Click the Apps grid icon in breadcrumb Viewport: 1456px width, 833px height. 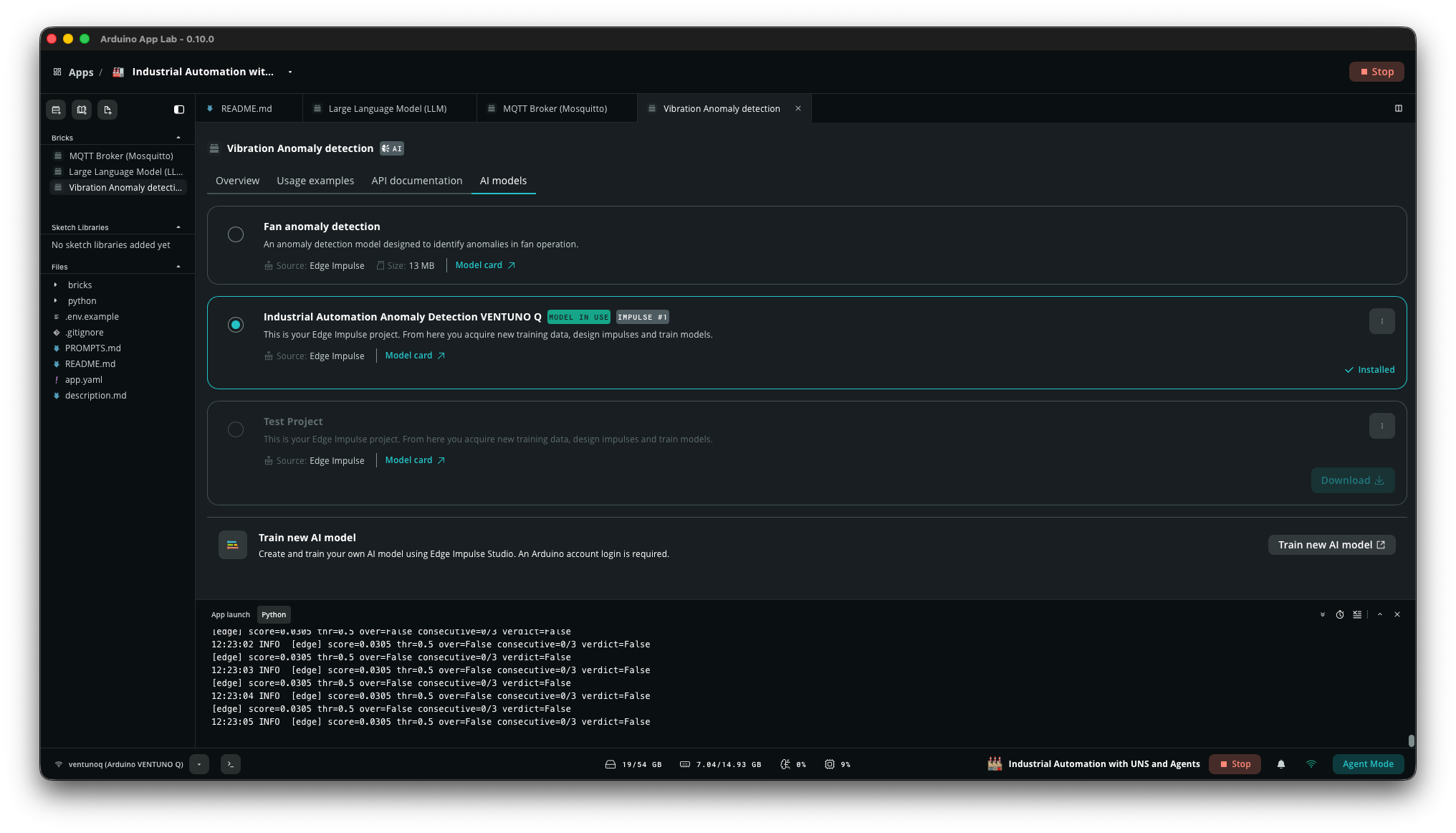57,72
